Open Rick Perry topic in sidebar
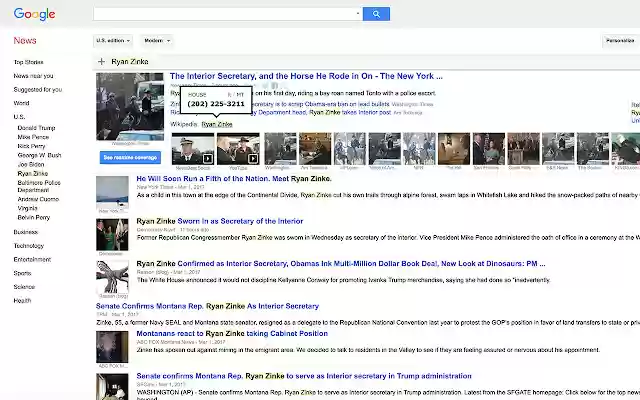 click(x=31, y=146)
